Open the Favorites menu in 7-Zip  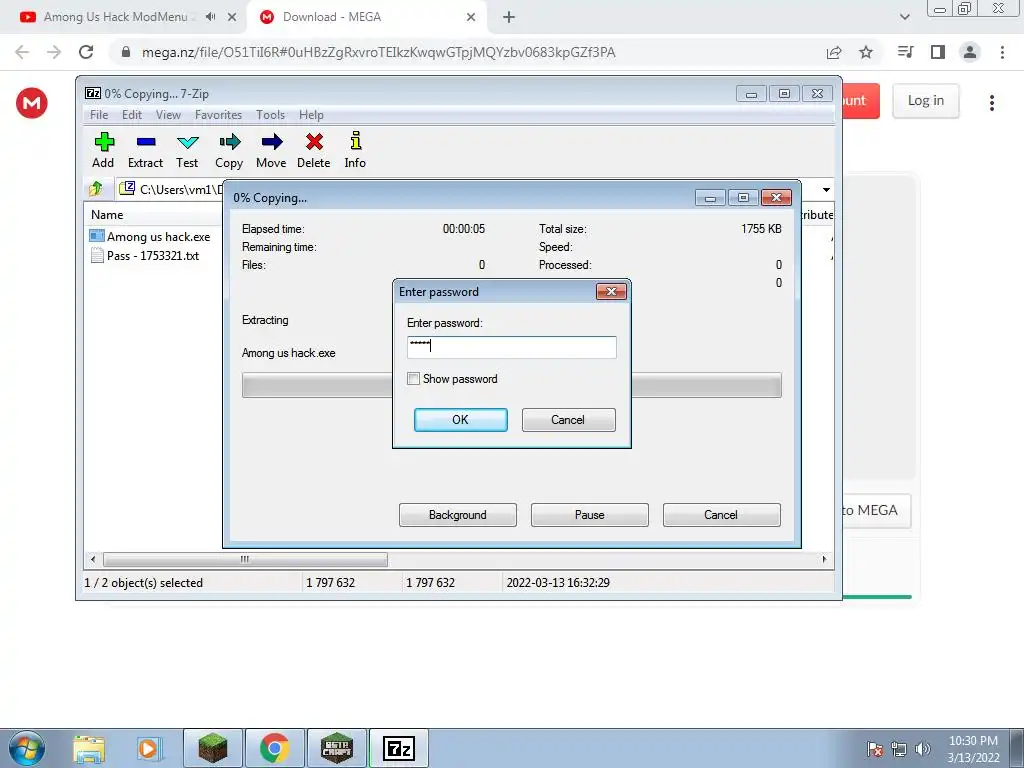coord(219,115)
